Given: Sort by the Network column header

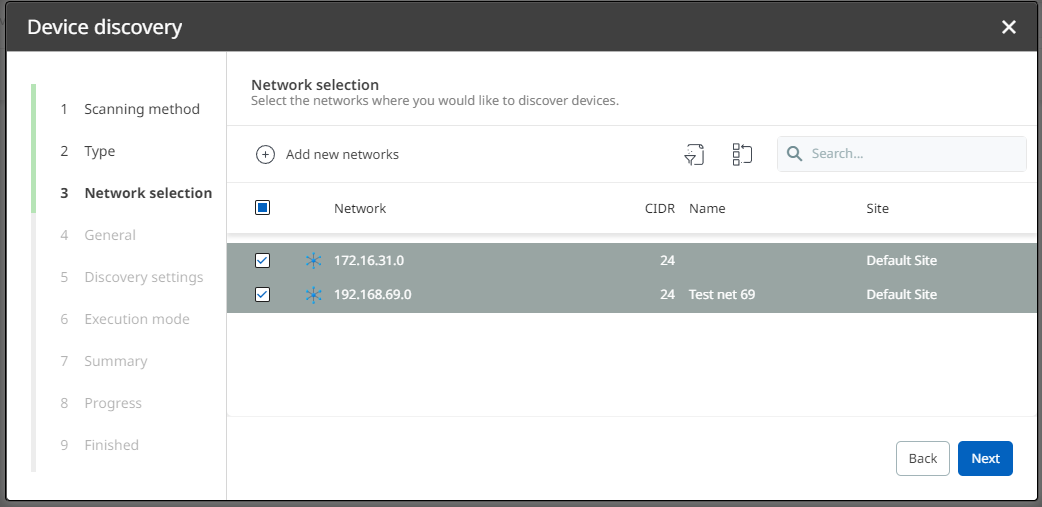Looking at the screenshot, I should coord(360,208).
